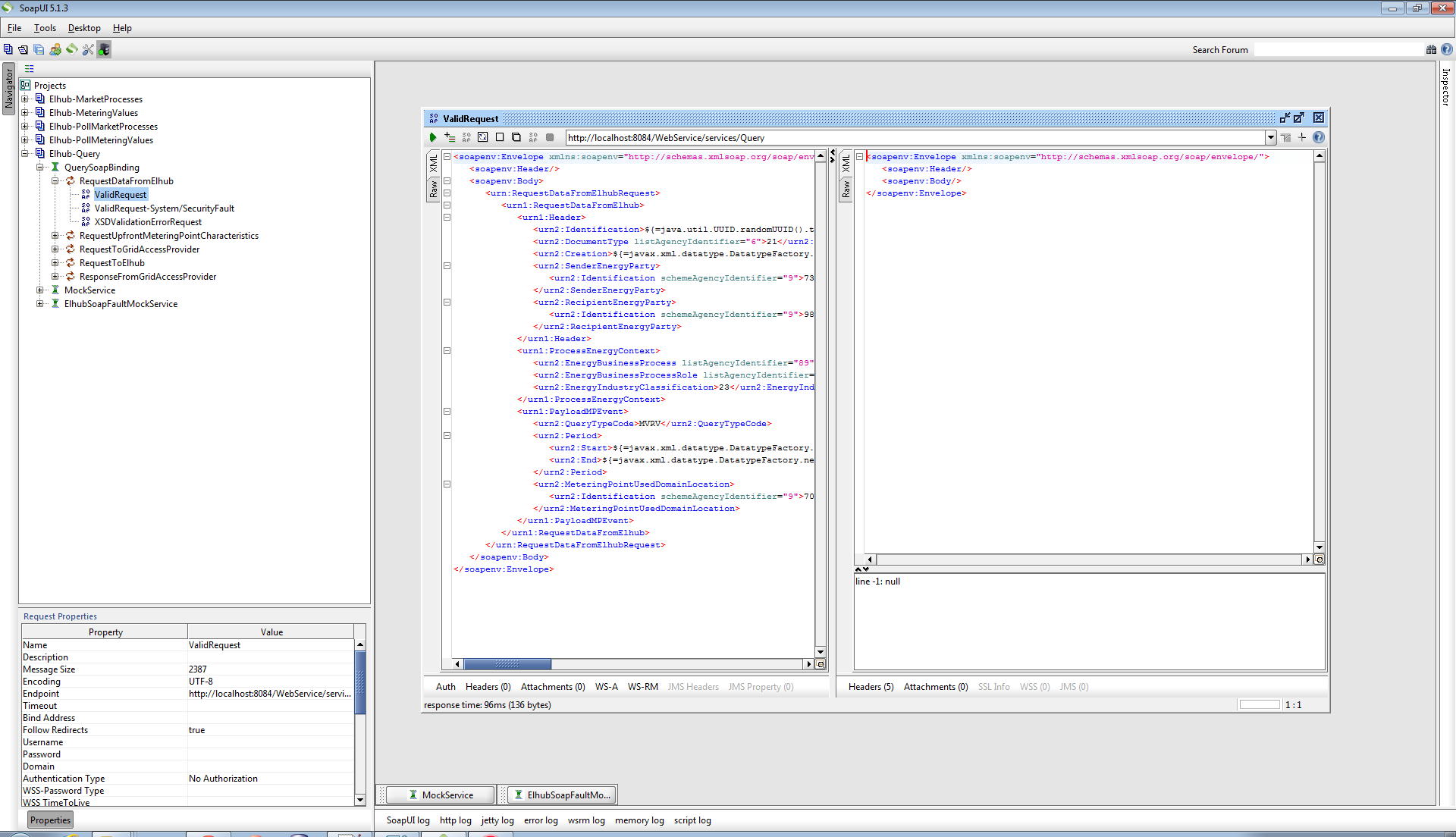Click the Save All Projects icon
The width and height of the screenshot is (1456, 837).
(39, 49)
